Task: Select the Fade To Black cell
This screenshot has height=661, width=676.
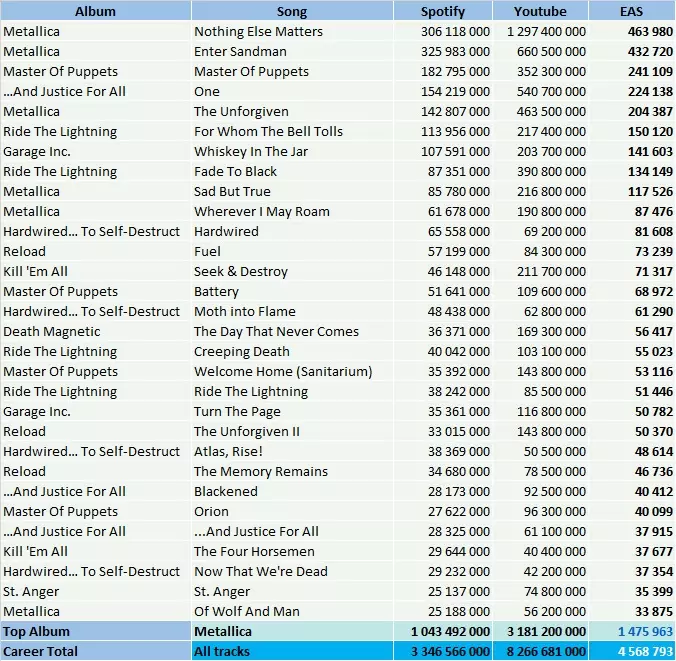Action: (292, 171)
